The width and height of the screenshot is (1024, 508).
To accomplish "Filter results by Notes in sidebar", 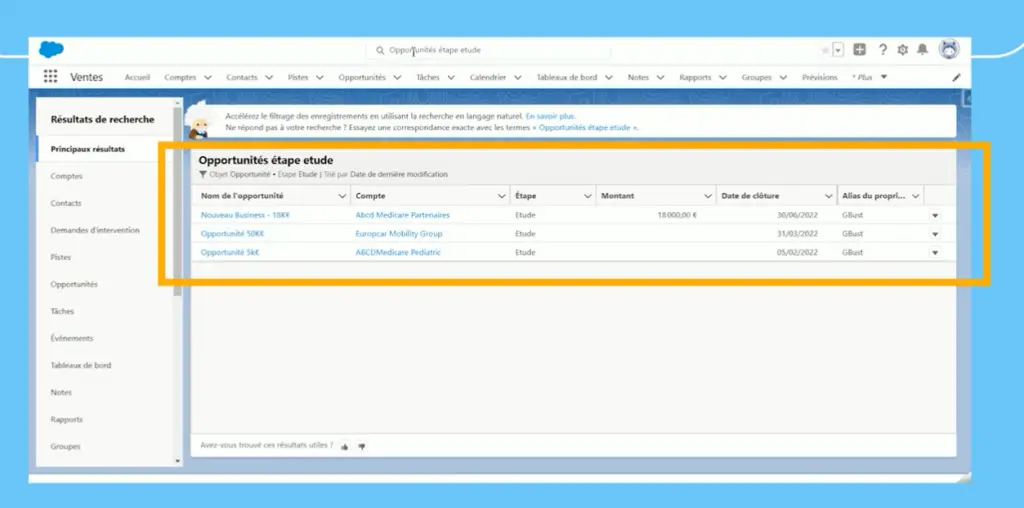I will [x=61, y=392].
